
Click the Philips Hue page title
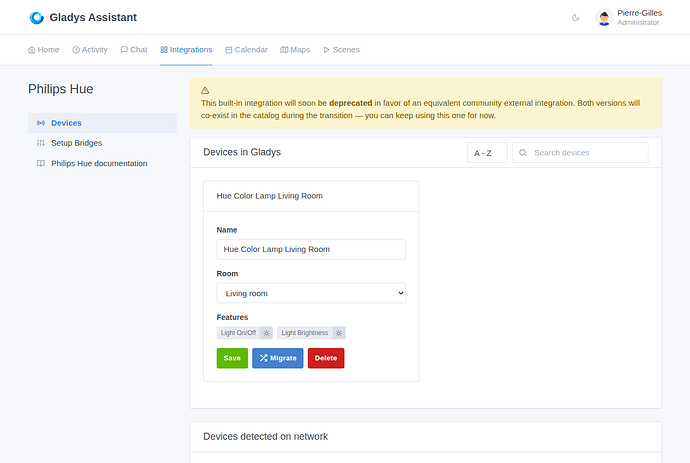[x=61, y=89]
